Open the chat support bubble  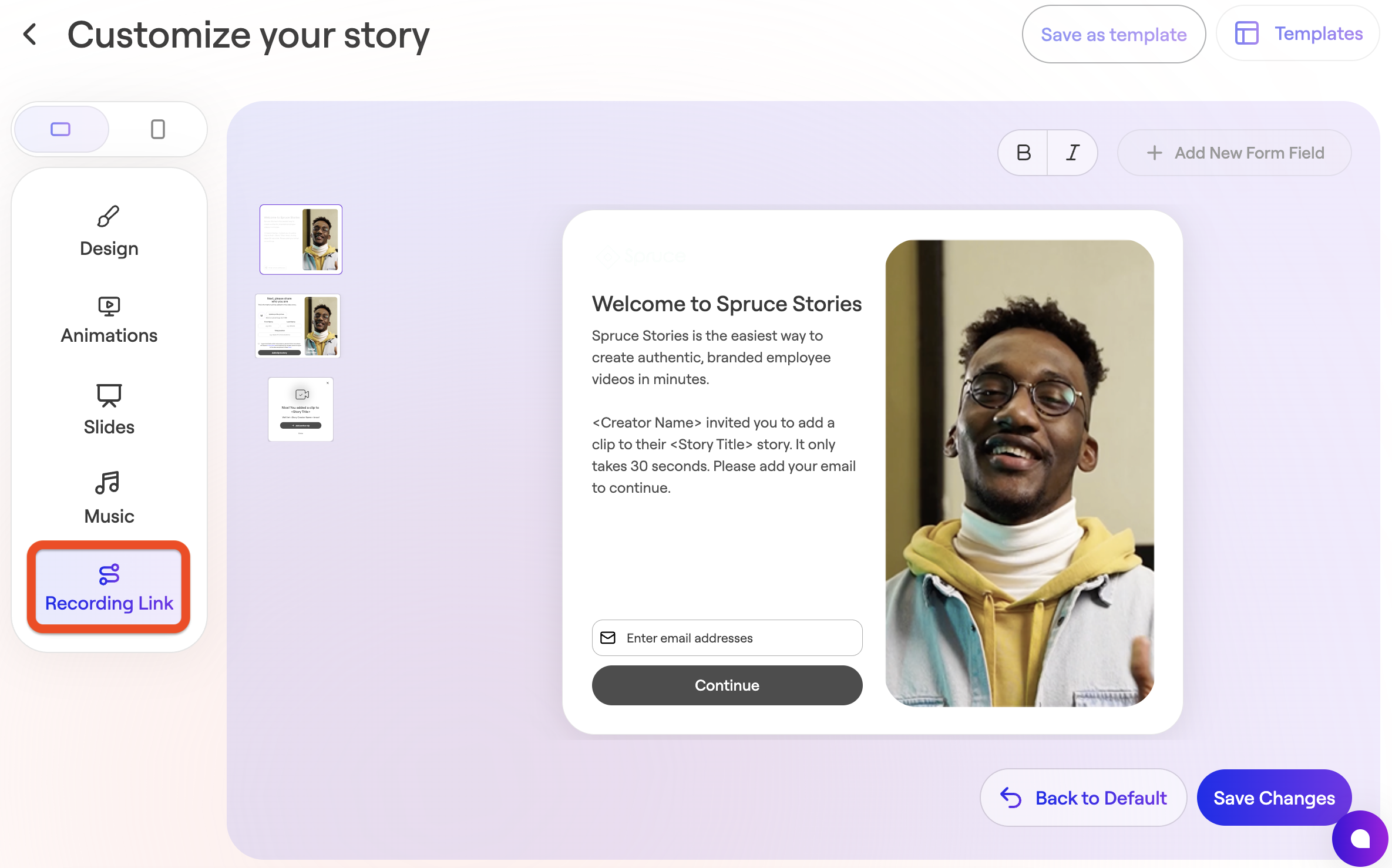[x=1360, y=839]
